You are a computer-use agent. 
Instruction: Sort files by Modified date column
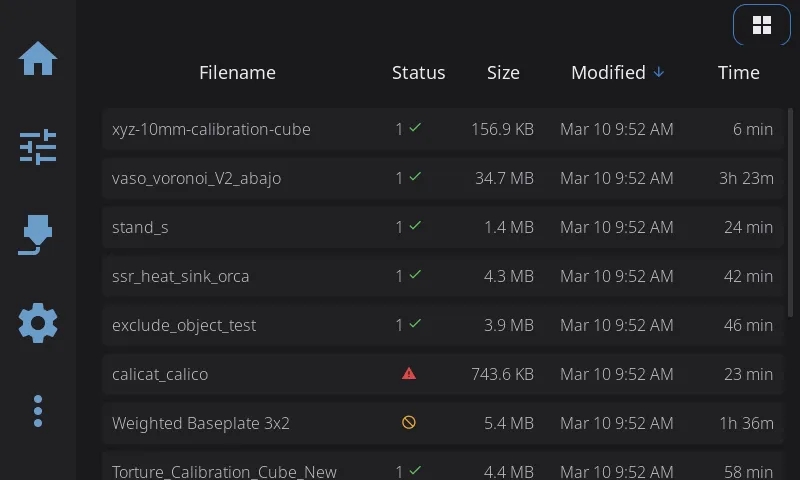[x=608, y=73]
